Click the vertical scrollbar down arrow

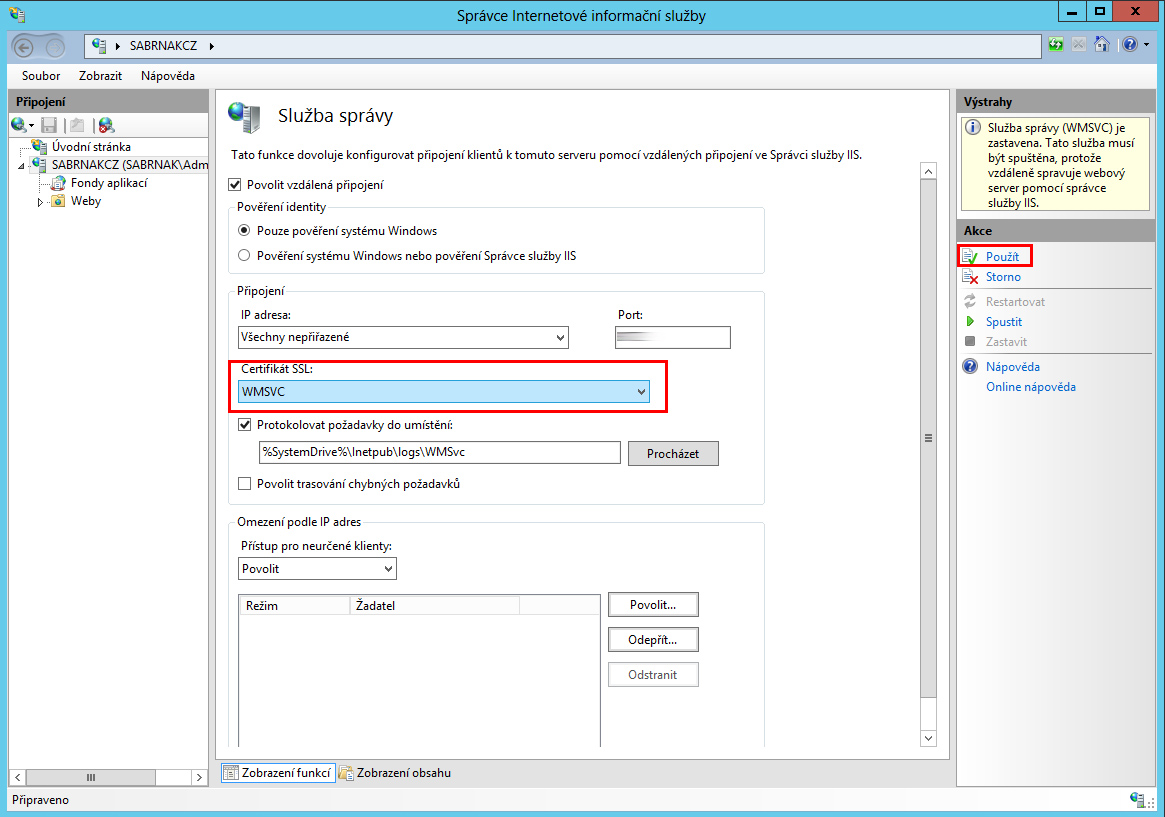[928, 738]
